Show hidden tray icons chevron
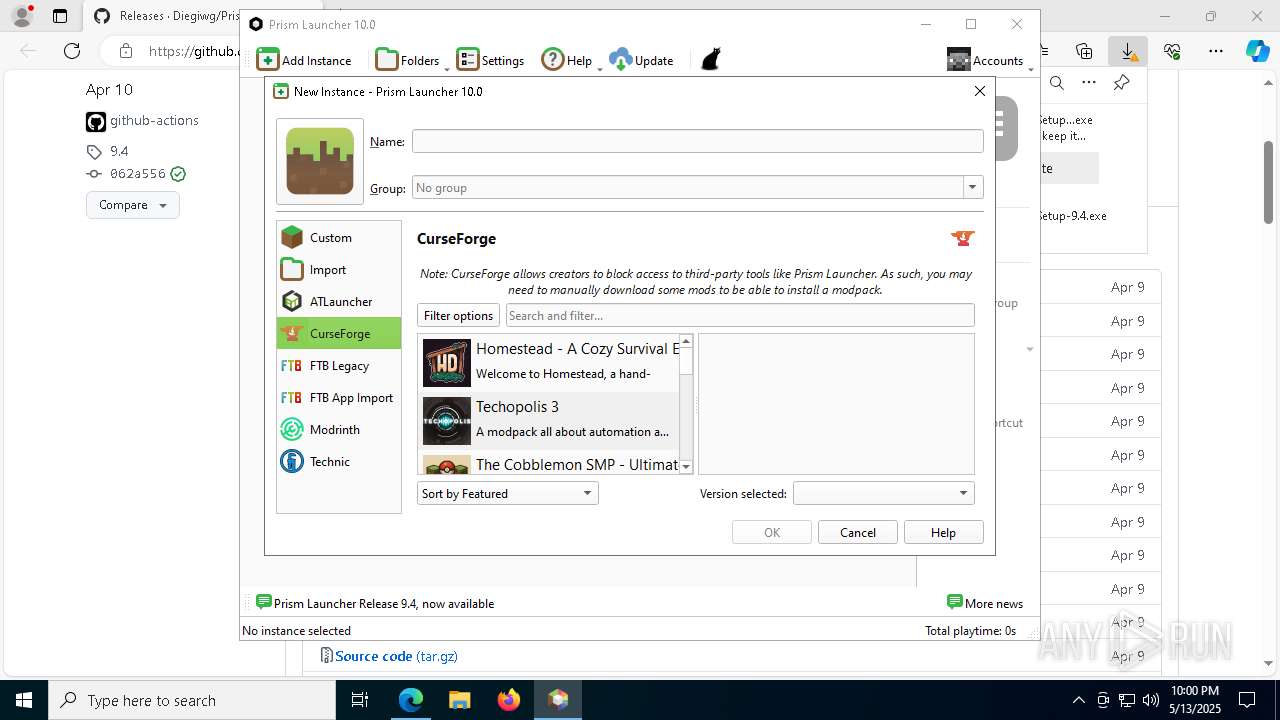Viewport: 1280px width, 720px height. coord(1078,700)
